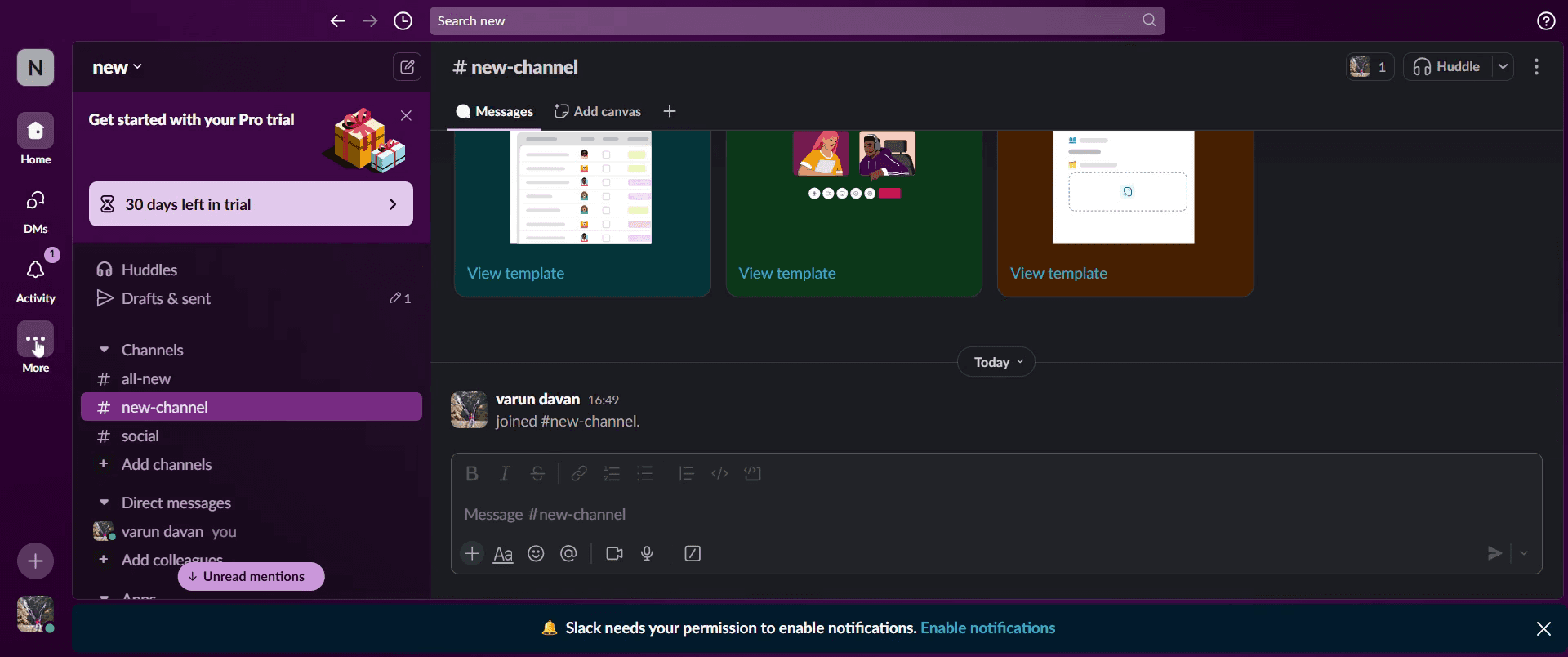Jump to Unread mentions
This screenshot has height=657, width=1568.
coord(251,577)
